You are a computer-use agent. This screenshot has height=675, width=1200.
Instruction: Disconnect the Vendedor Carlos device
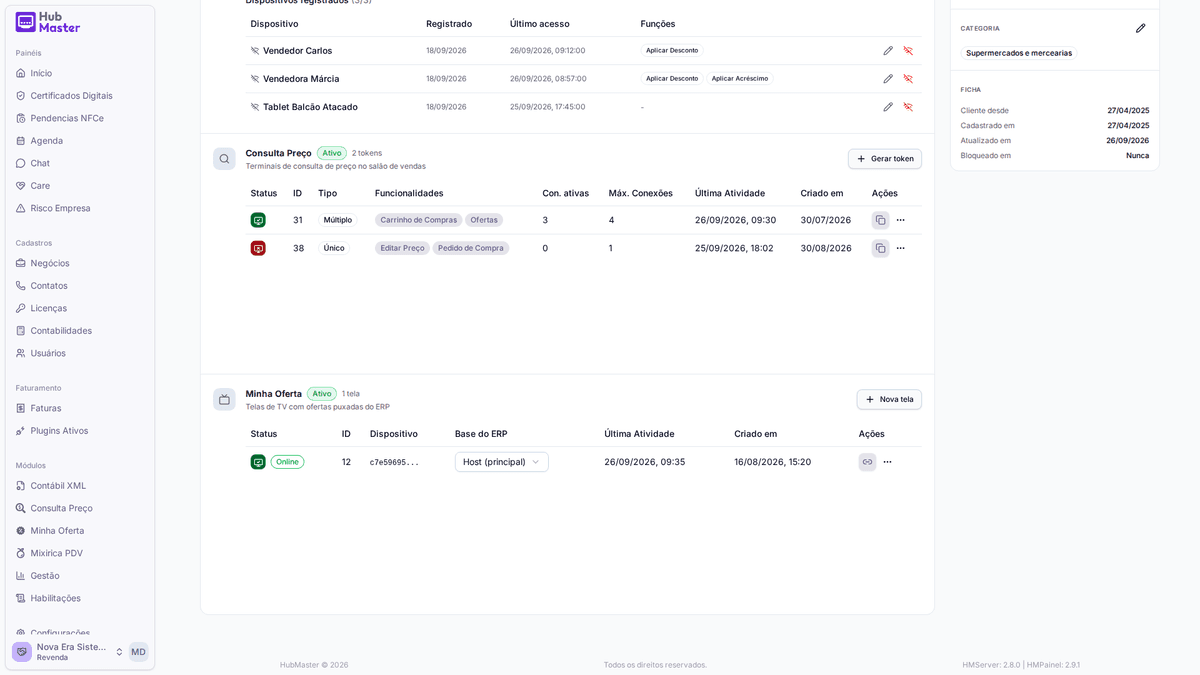908,51
